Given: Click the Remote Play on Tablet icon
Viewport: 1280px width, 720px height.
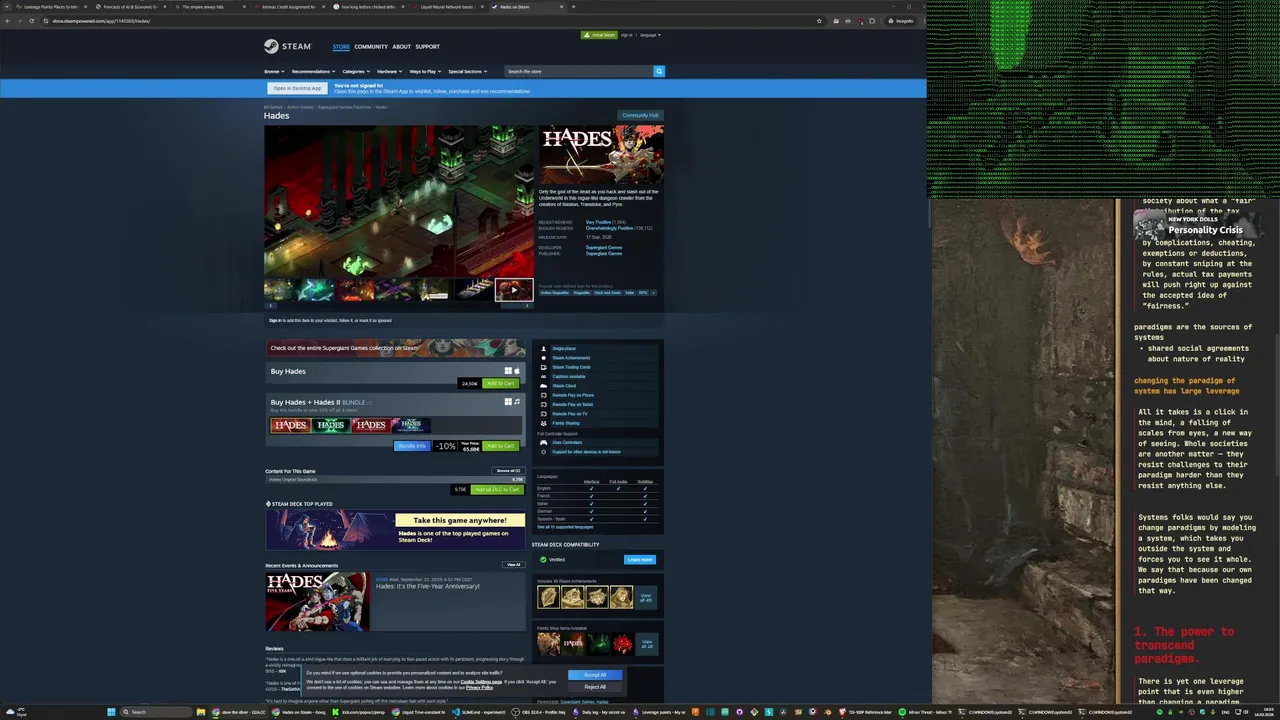Looking at the screenshot, I should (544, 404).
